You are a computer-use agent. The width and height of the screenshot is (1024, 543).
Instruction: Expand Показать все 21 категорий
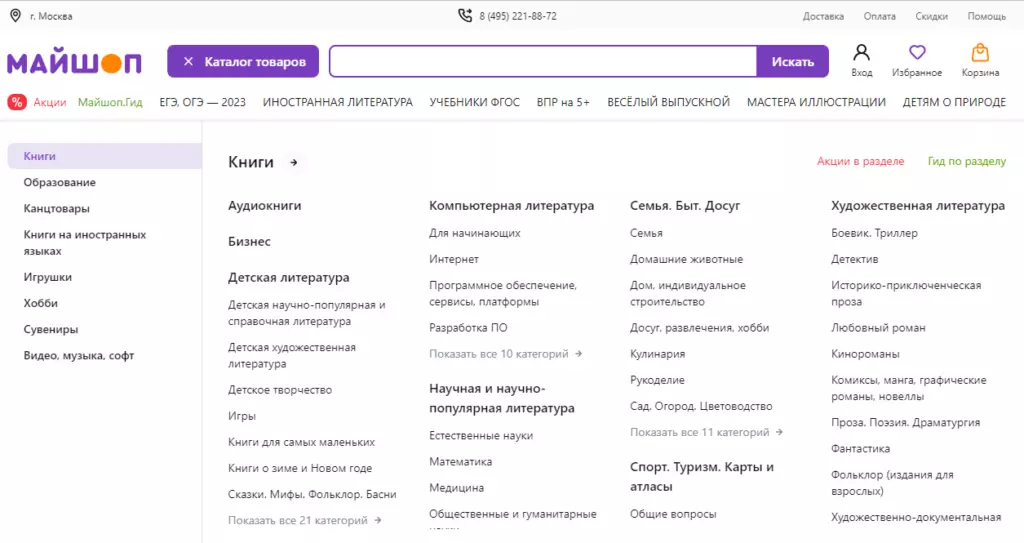point(304,520)
